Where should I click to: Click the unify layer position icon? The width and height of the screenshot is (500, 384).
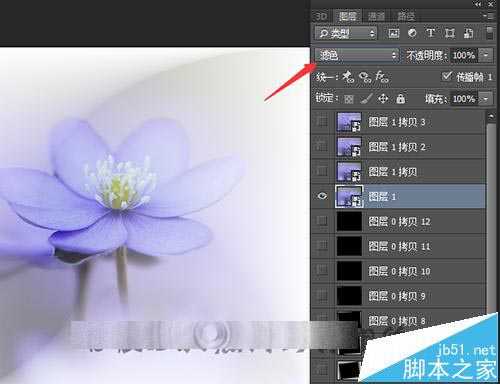[x=349, y=77]
